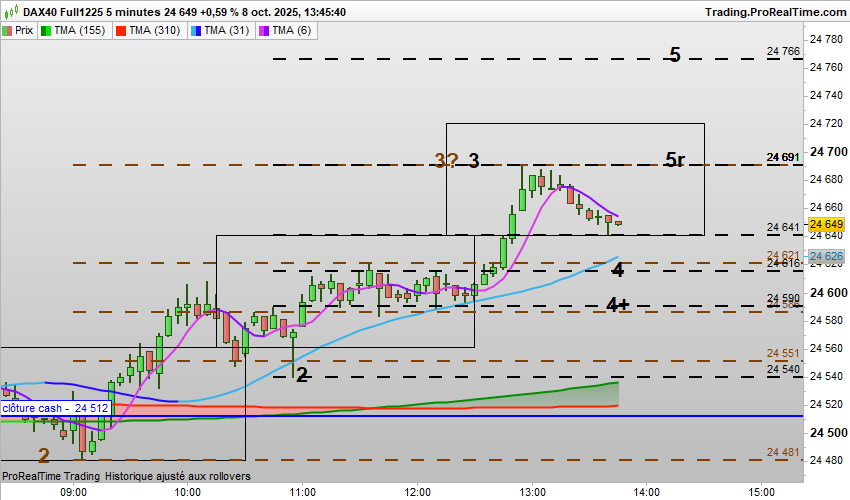Click the 24 700 price axis label

[828, 151]
